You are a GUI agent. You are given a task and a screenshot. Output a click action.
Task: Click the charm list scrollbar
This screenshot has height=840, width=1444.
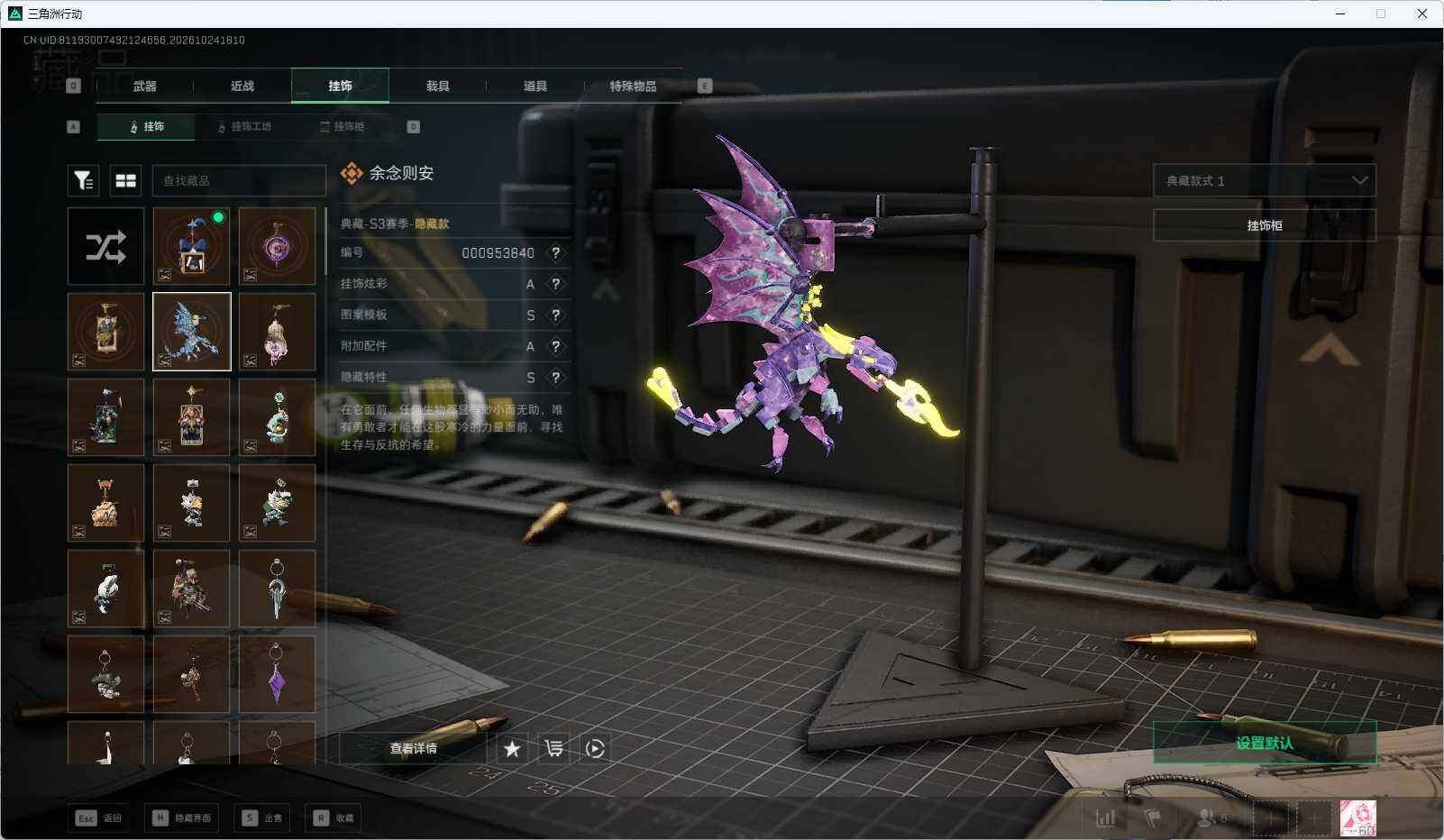tap(325, 242)
